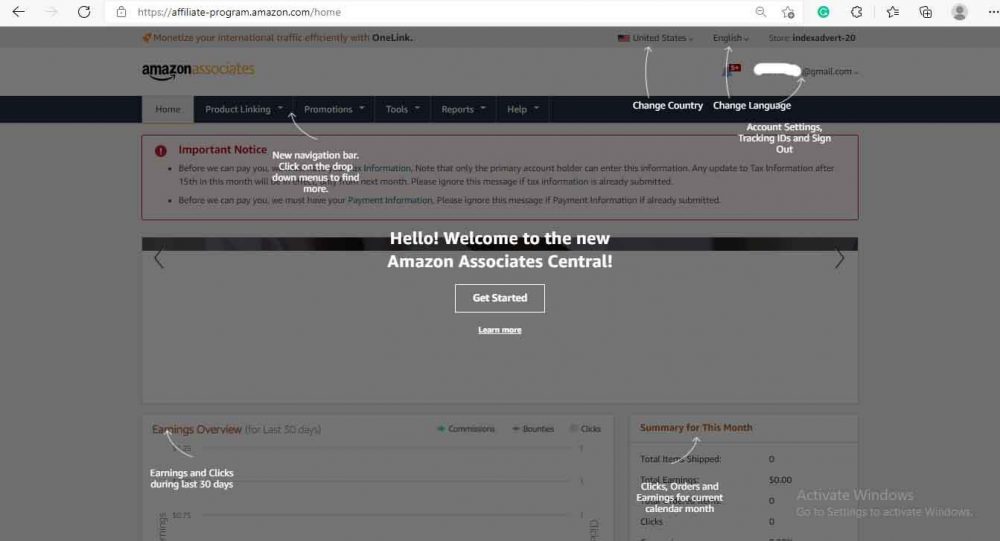The height and width of the screenshot is (541, 1000).
Task: Open the Grammarly extension icon
Action: pos(823,11)
